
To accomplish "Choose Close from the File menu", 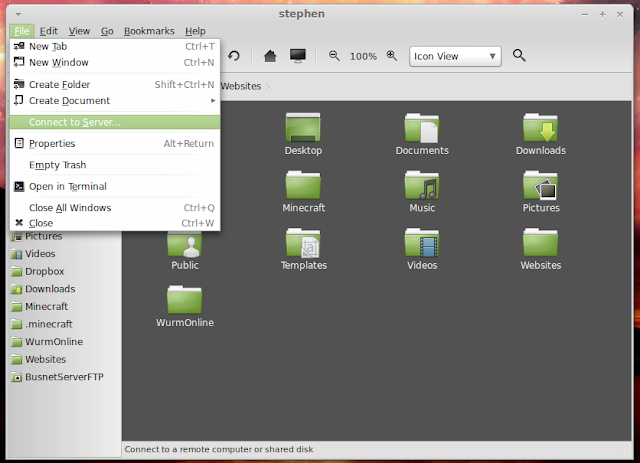I will pos(115,223).
